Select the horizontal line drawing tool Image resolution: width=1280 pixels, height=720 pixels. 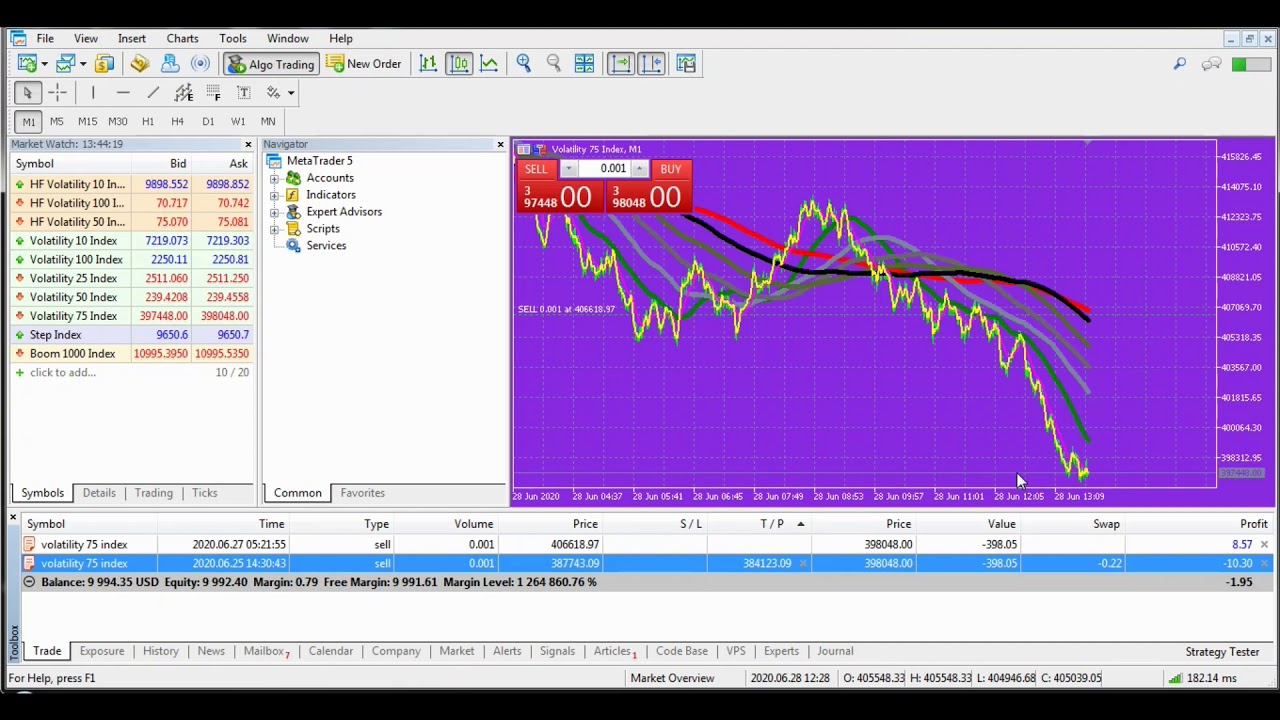(x=123, y=93)
